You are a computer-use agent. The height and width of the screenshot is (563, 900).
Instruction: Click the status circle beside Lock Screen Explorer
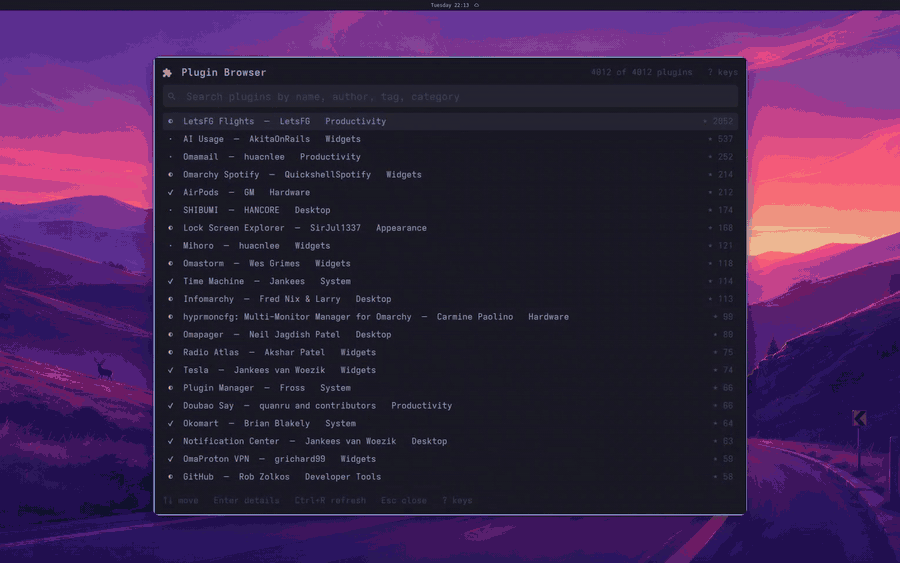tap(170, 228)
